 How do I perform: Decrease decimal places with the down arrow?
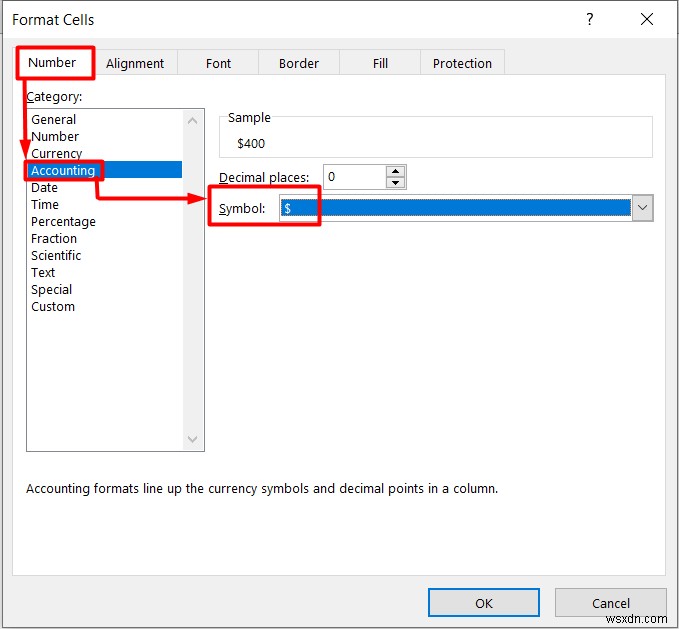point(395,182)
